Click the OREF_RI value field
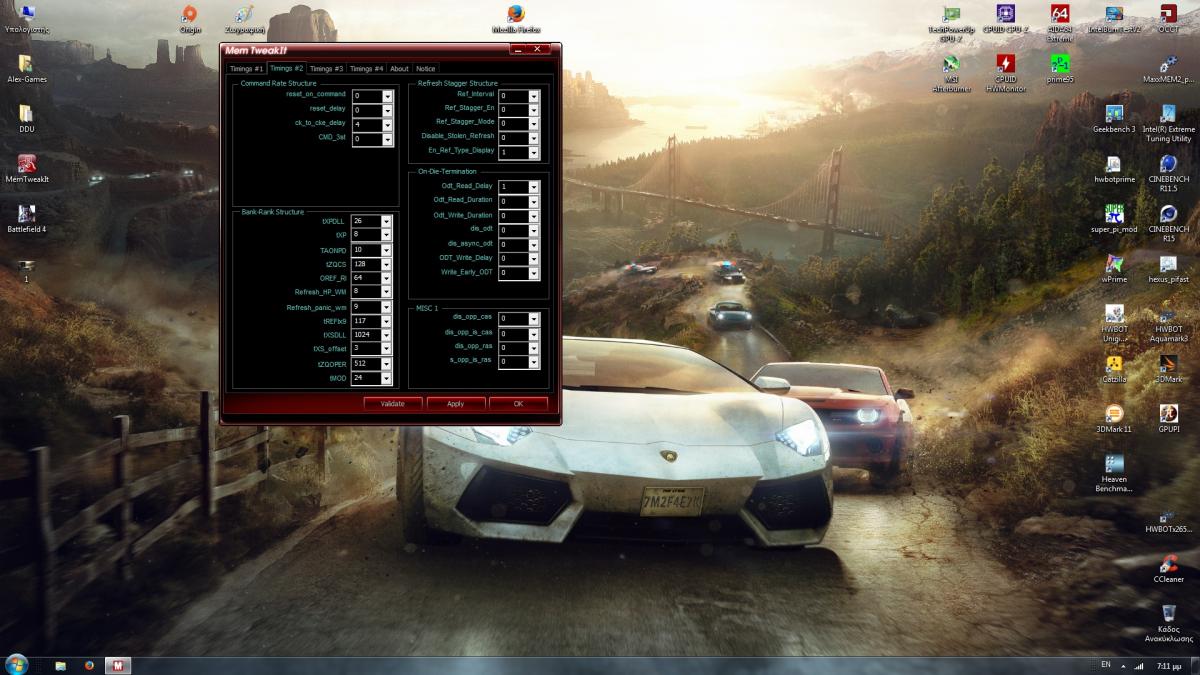This screenshot has height=675, width=1200. pyautogui.click(x=366, y=278)
